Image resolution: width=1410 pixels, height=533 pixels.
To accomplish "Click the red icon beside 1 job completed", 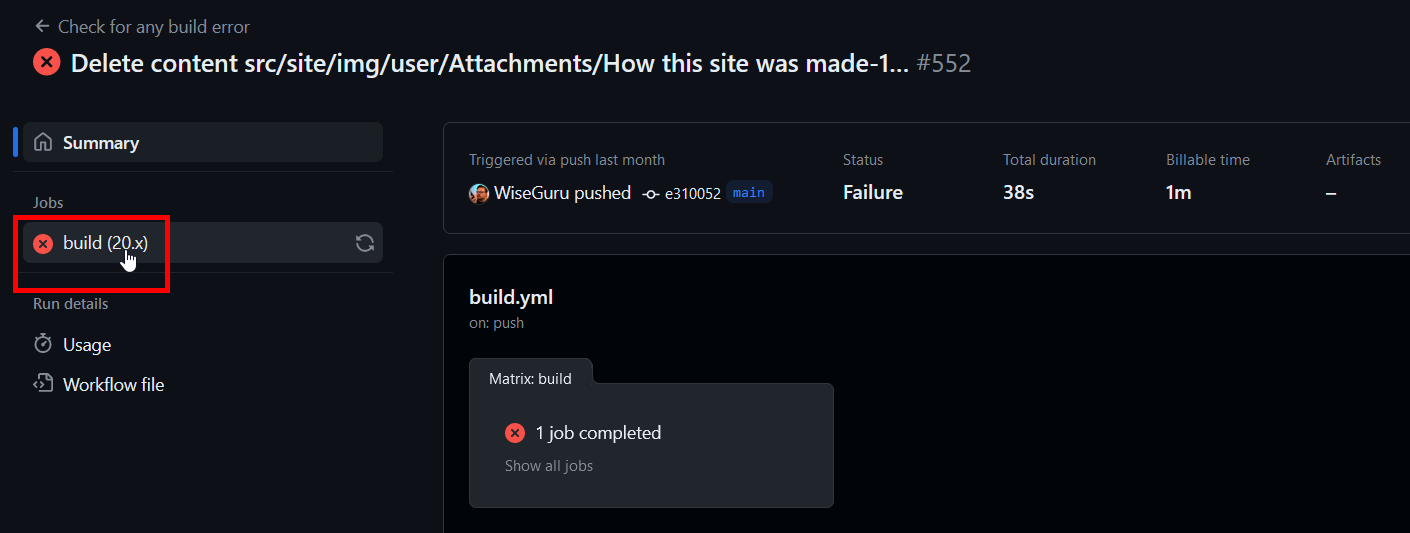I will [515, 433].
